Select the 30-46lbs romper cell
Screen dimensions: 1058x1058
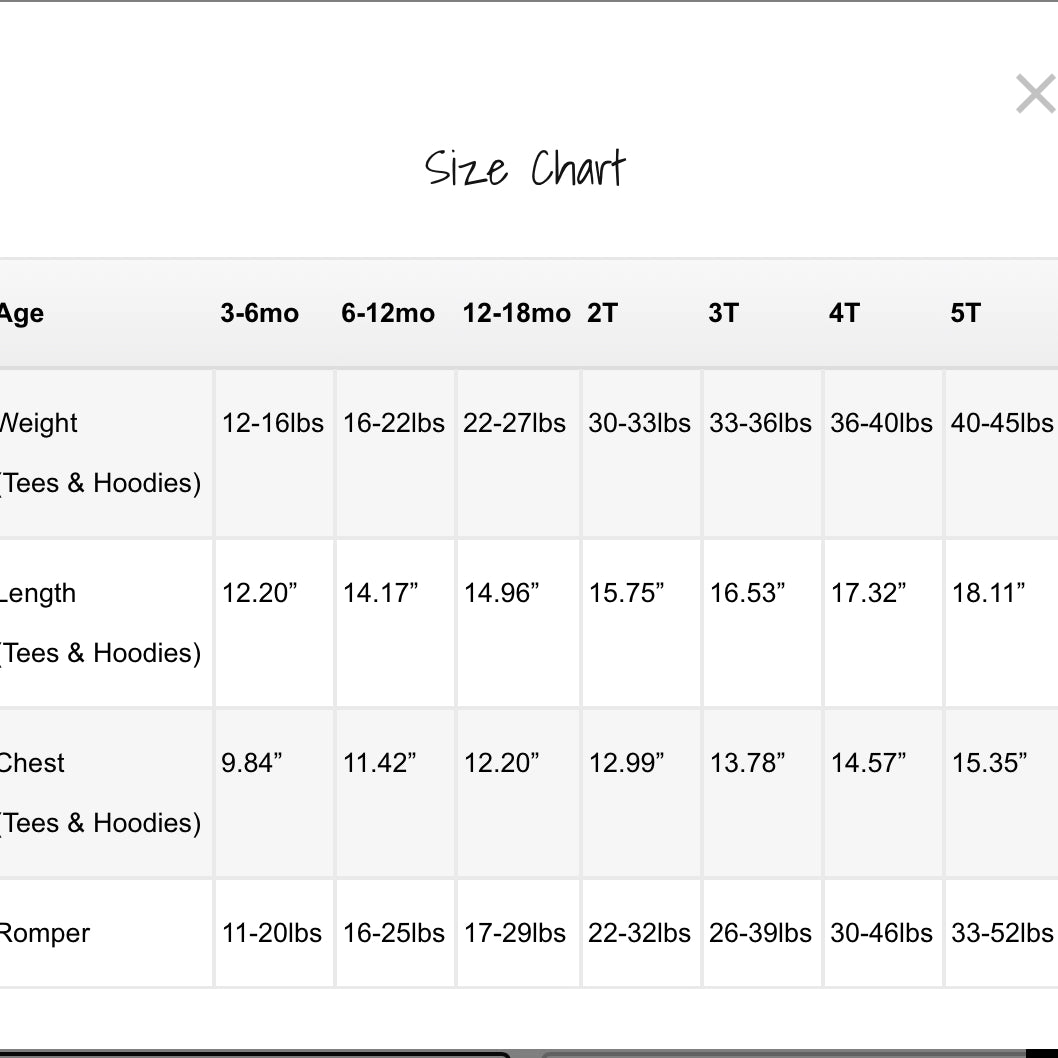881,934
